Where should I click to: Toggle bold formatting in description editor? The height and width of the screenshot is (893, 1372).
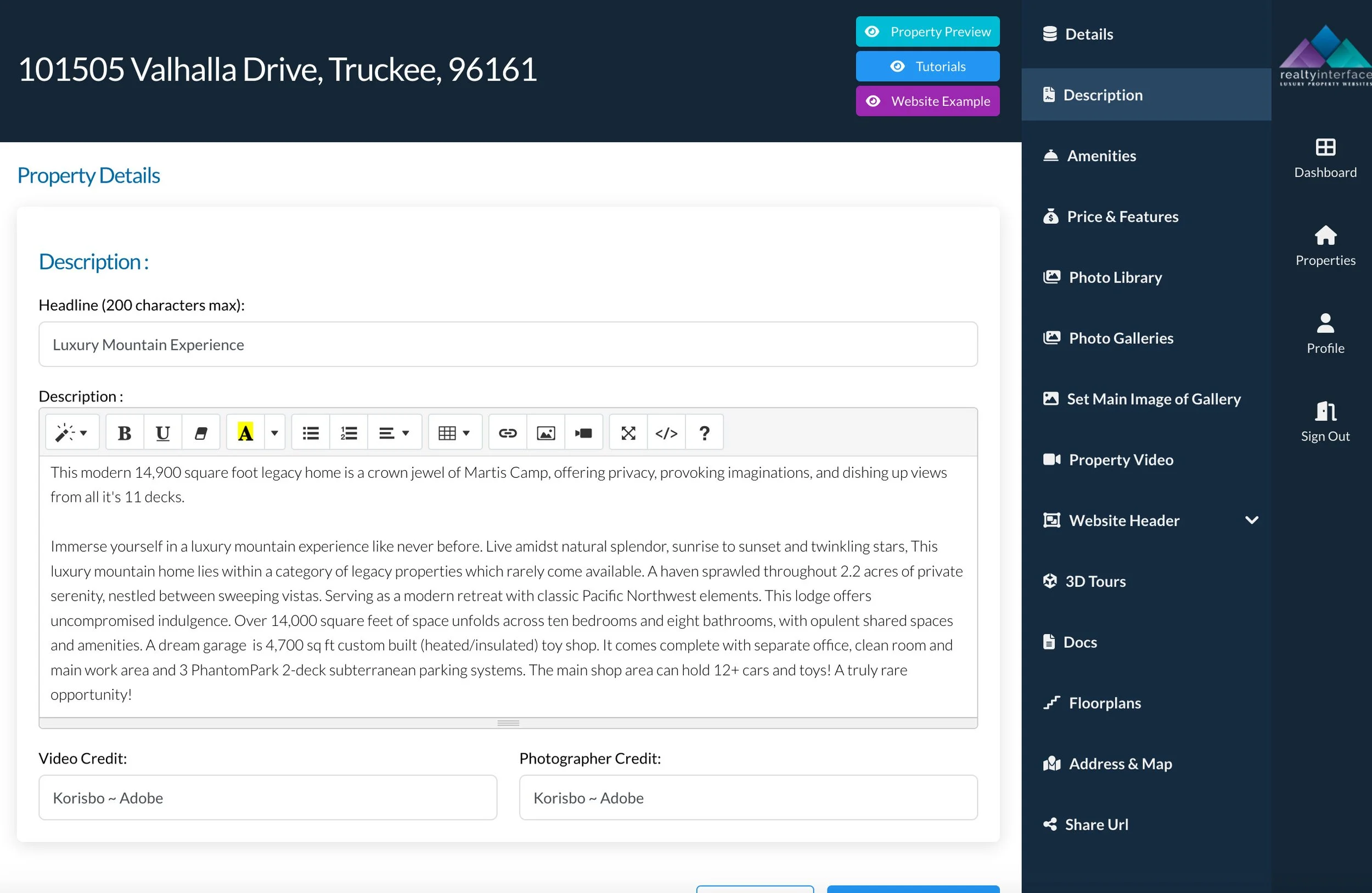pos(125,433)
